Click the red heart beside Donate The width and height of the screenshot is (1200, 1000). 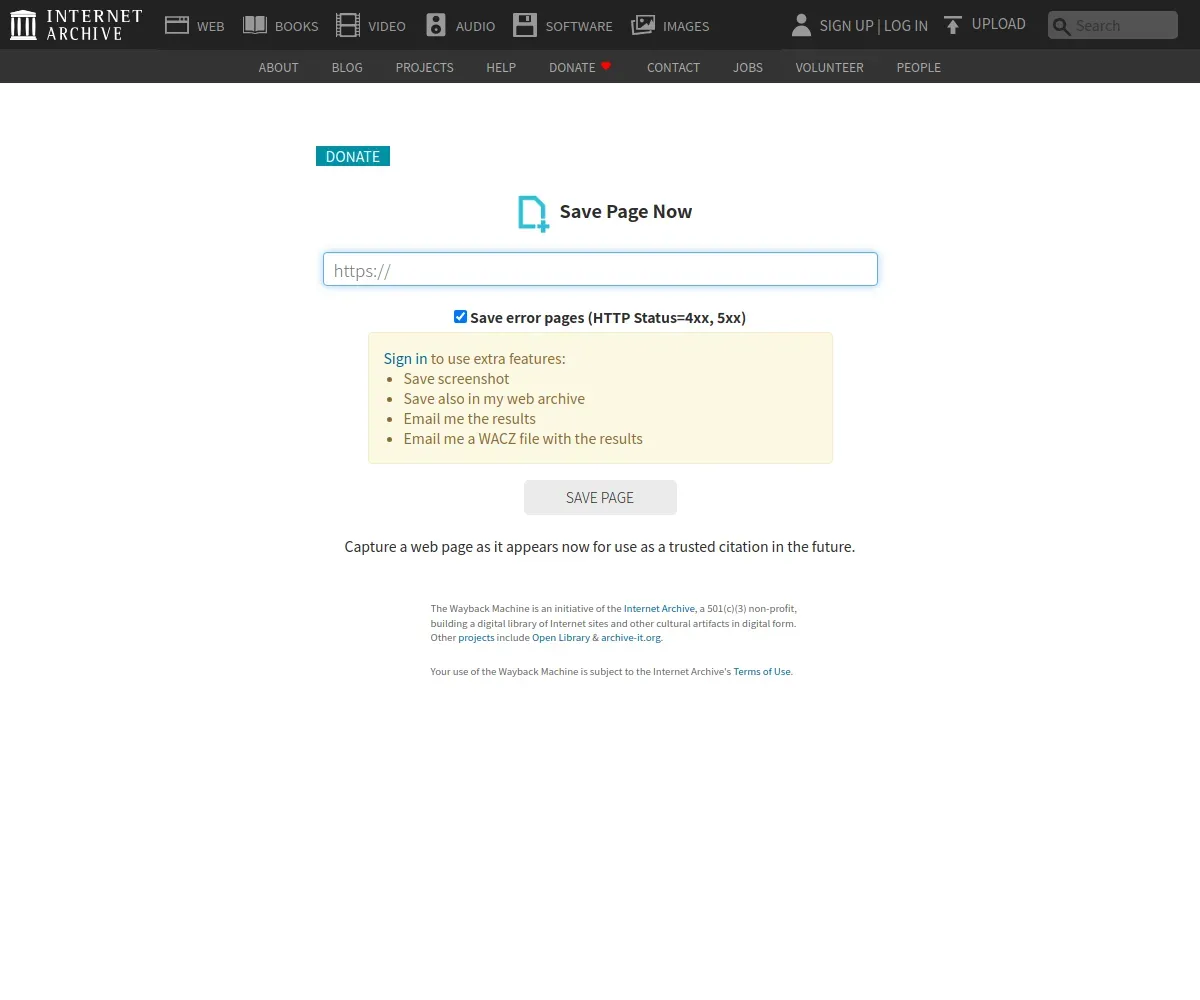[x=606, y=66]
